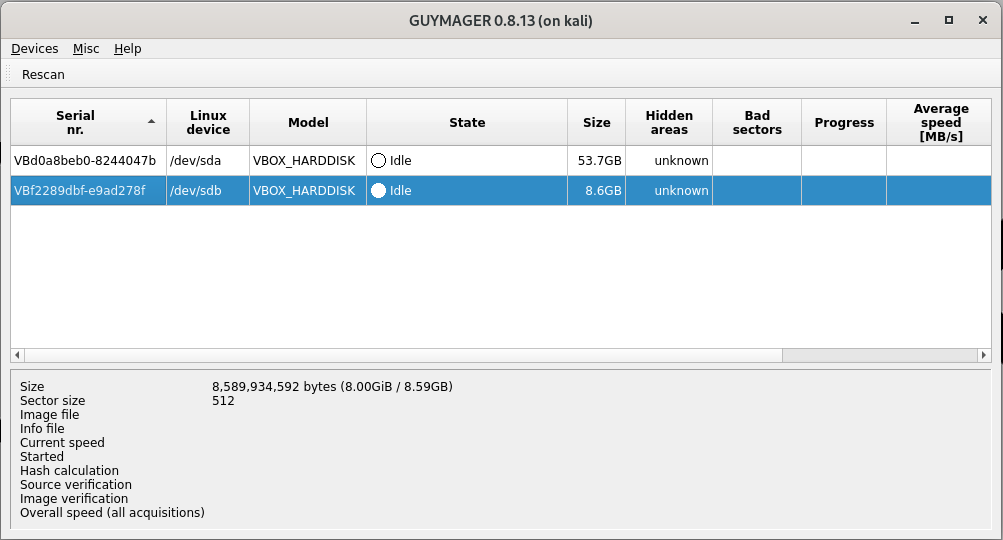
Task: Open the Help menu
Action: (127, 48)
